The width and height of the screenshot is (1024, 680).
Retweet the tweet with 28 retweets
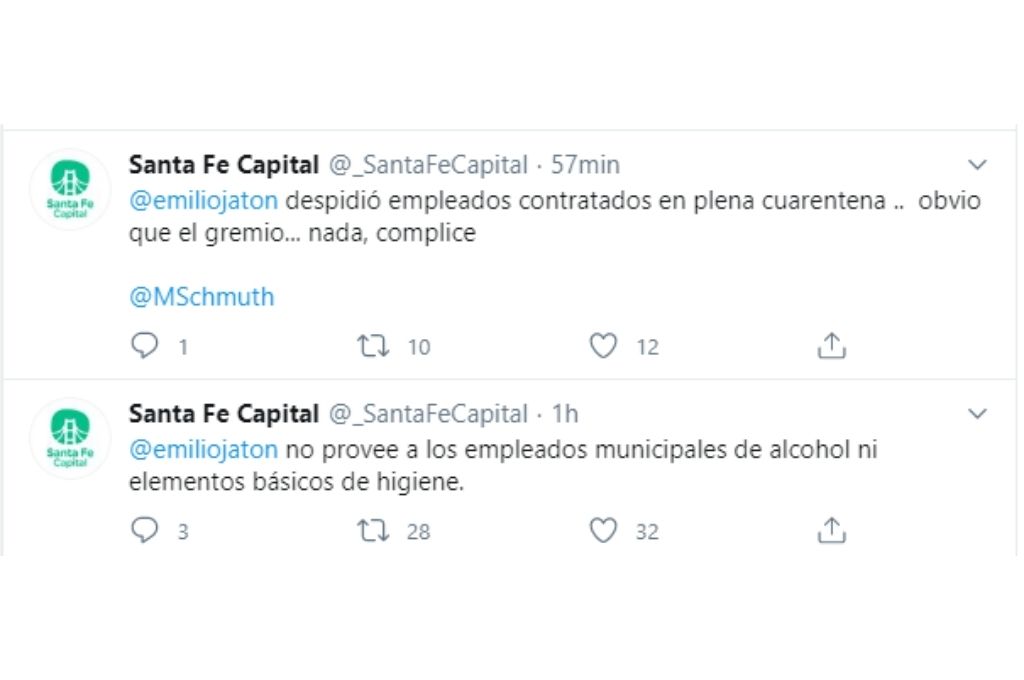point(373,530)
